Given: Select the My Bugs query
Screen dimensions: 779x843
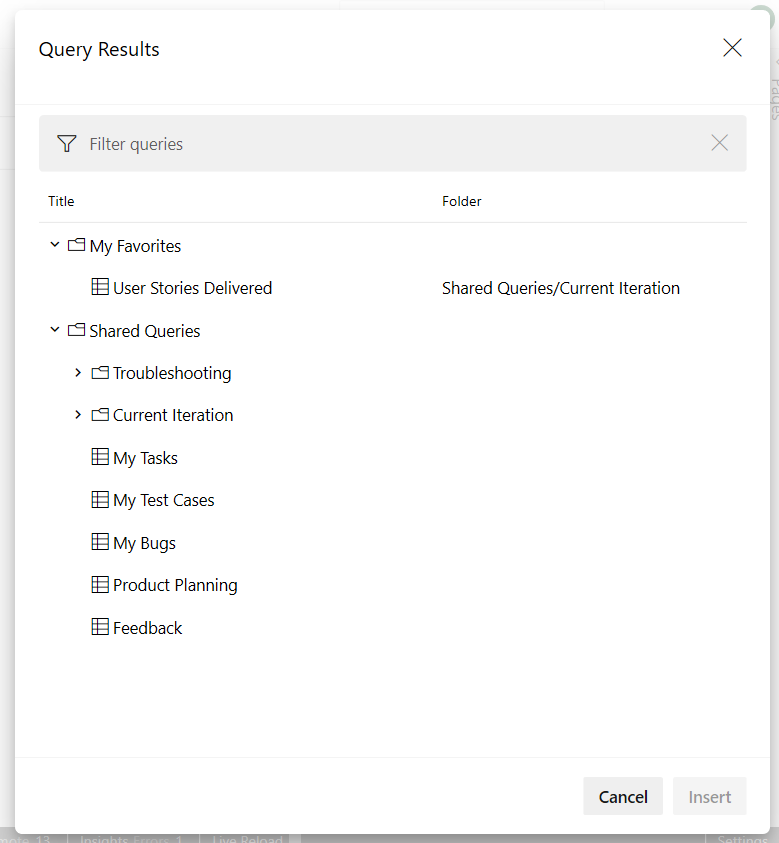Looking at the screenshot, I should tap(144, 543).
